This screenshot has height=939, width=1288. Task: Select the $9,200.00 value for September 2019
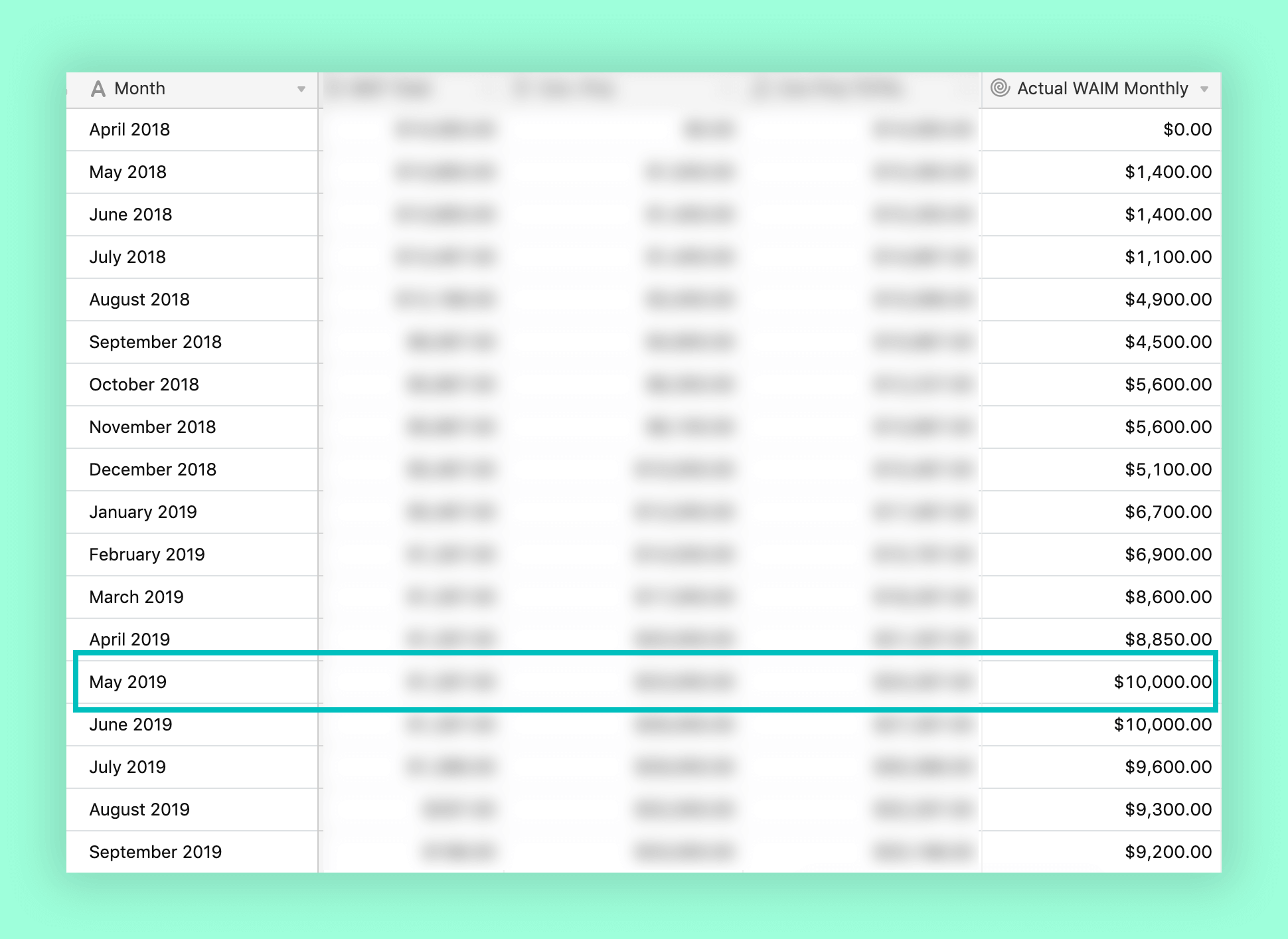pos(1167,851)
